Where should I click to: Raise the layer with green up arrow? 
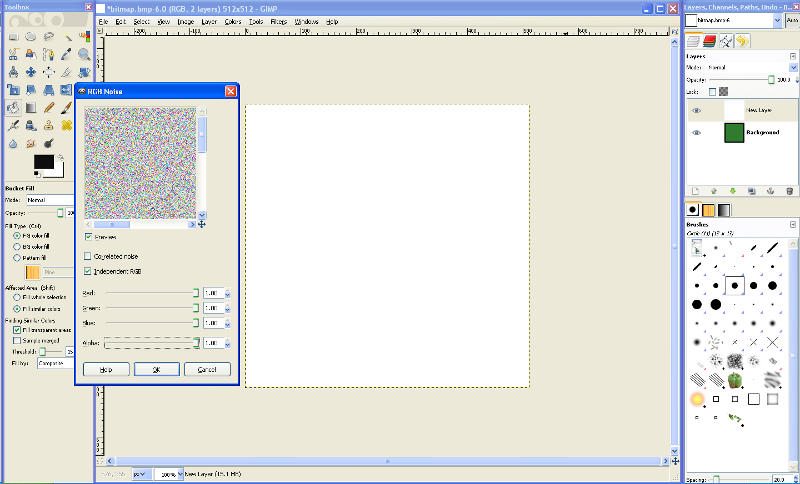pyautogui.click(x=714, y=191)
